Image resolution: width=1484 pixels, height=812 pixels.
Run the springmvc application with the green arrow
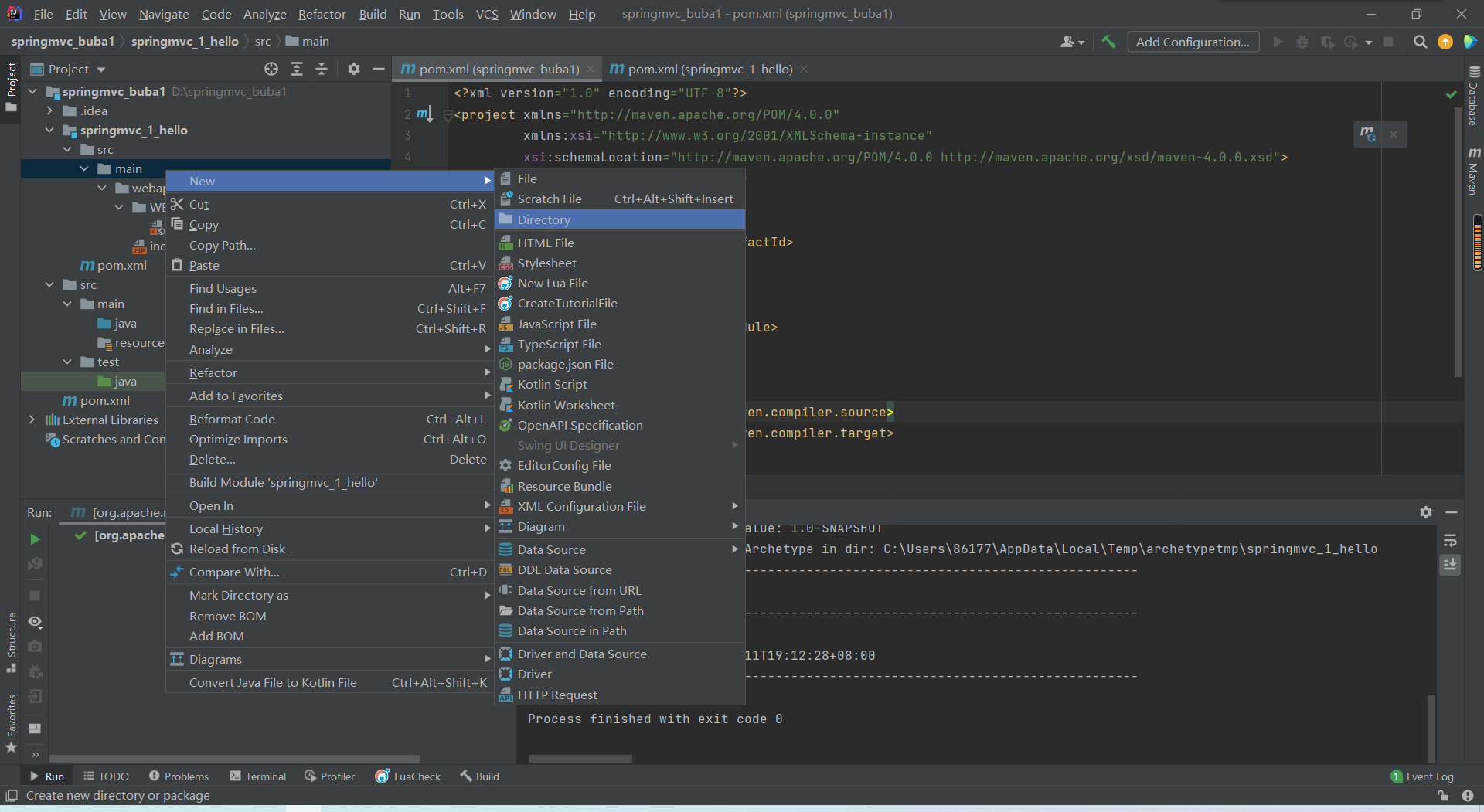[1278, 42]
